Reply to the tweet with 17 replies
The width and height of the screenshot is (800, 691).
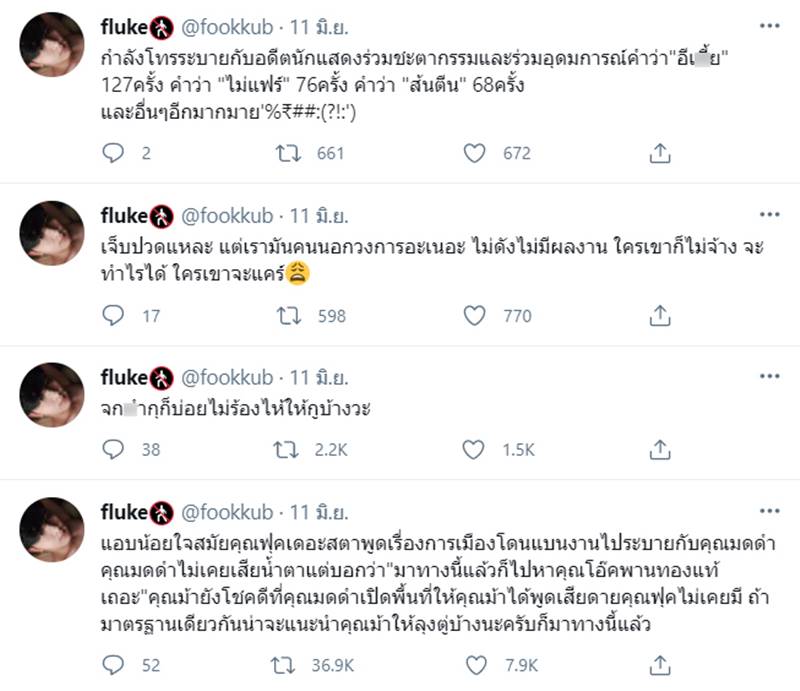114,316
